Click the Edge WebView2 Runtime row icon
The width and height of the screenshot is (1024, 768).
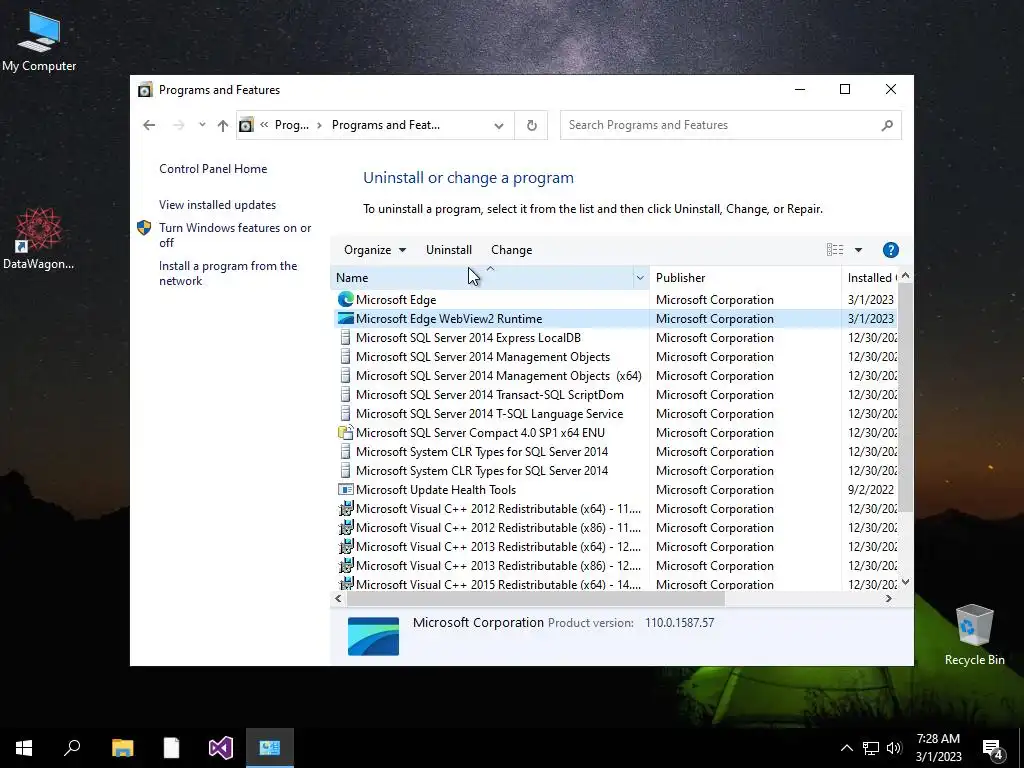345,318
